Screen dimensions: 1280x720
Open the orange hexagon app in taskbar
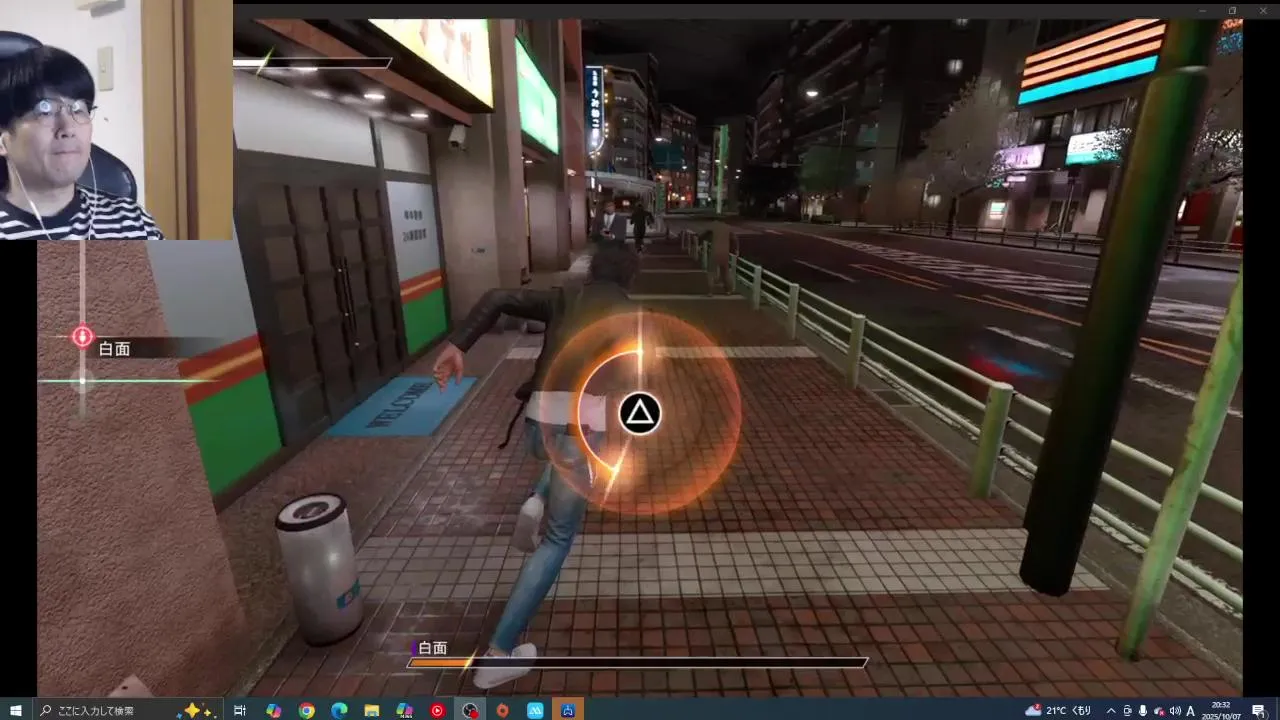click(502, 710)
